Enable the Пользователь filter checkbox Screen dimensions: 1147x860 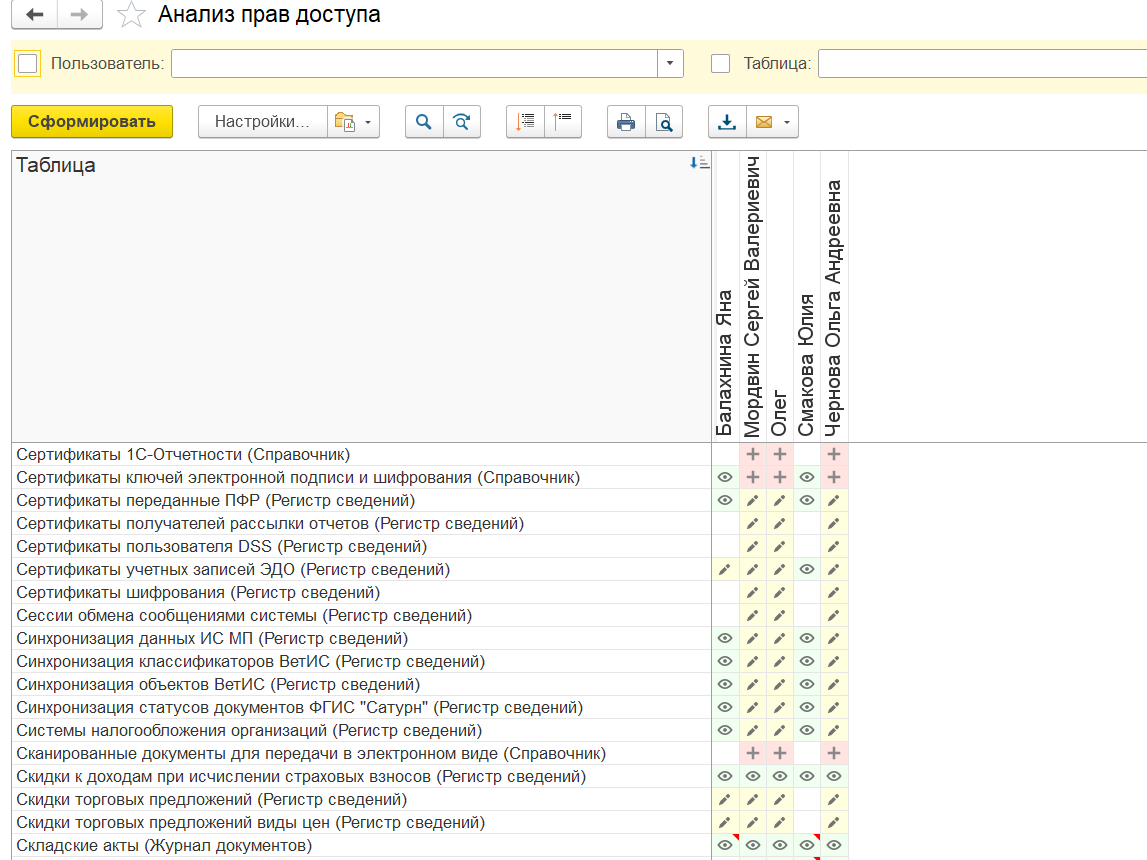pyautogui.click(x=28, y=64)
